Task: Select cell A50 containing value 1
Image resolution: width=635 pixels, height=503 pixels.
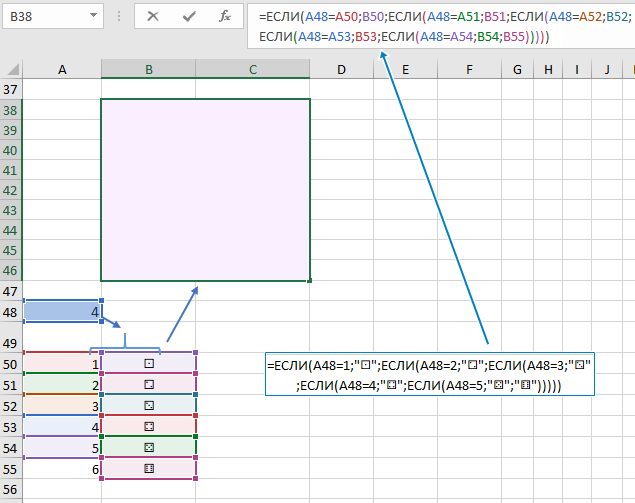Action: tap(62, 364)
